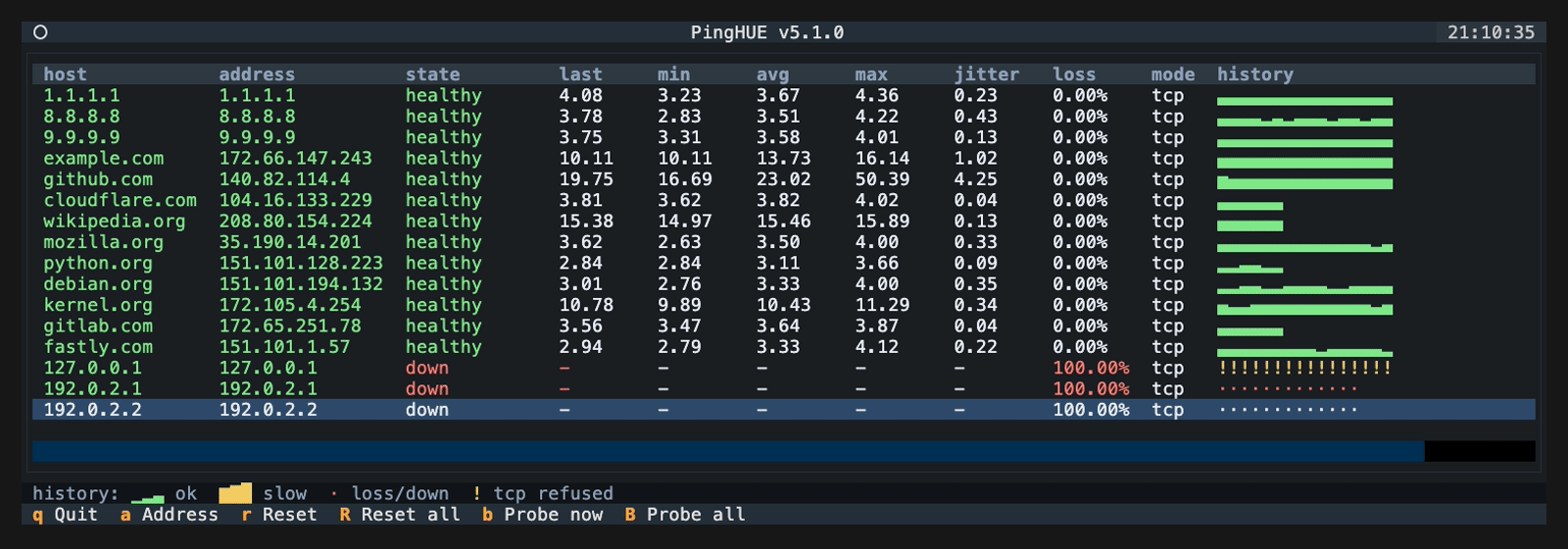Select the 127.0.0.1 host row
Viewport: 1568px width, 549px height.
click(784, 368)
